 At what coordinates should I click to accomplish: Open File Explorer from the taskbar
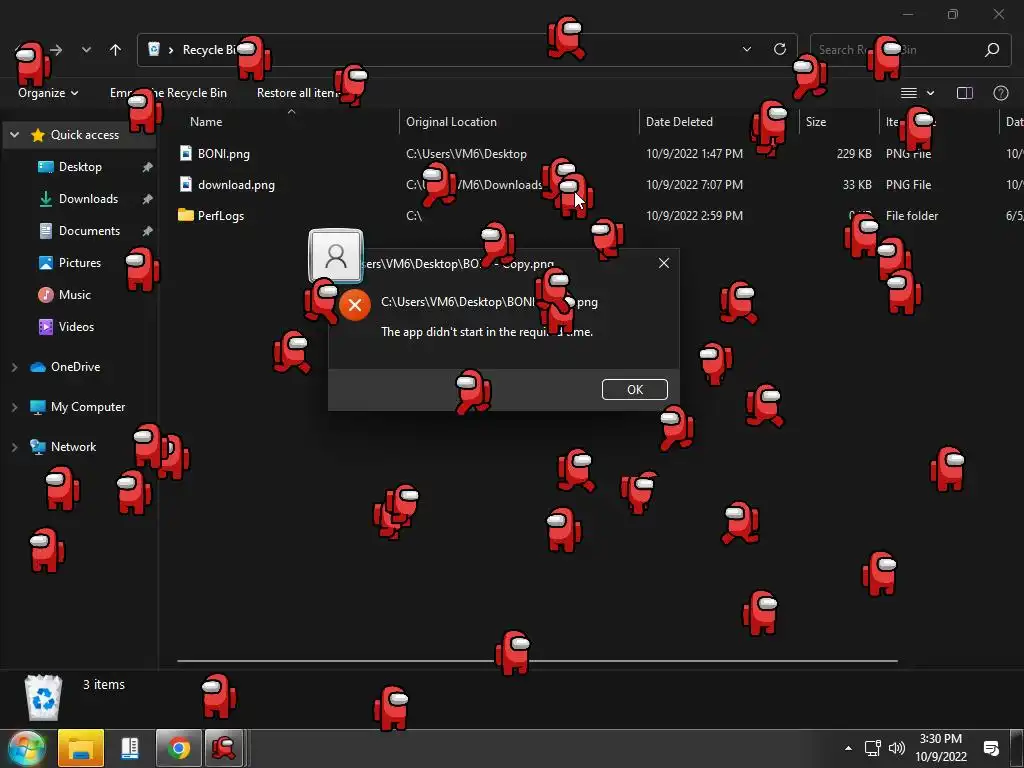(x=81, y=748)
